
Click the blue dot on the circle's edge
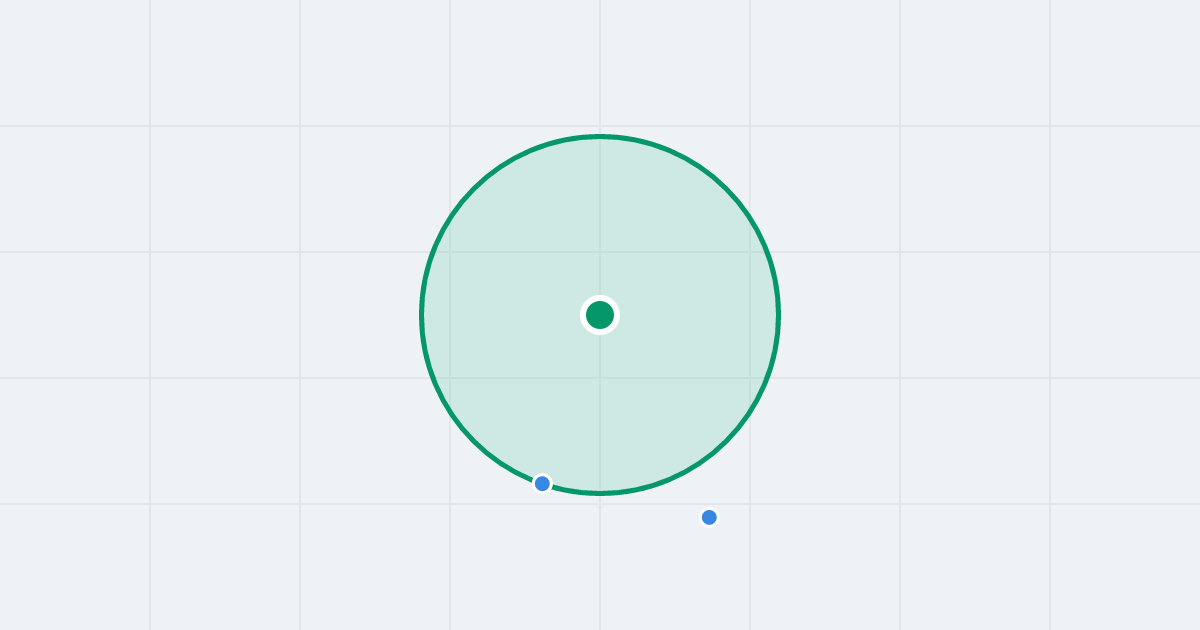pyautogui.click(x=542, y=483)
